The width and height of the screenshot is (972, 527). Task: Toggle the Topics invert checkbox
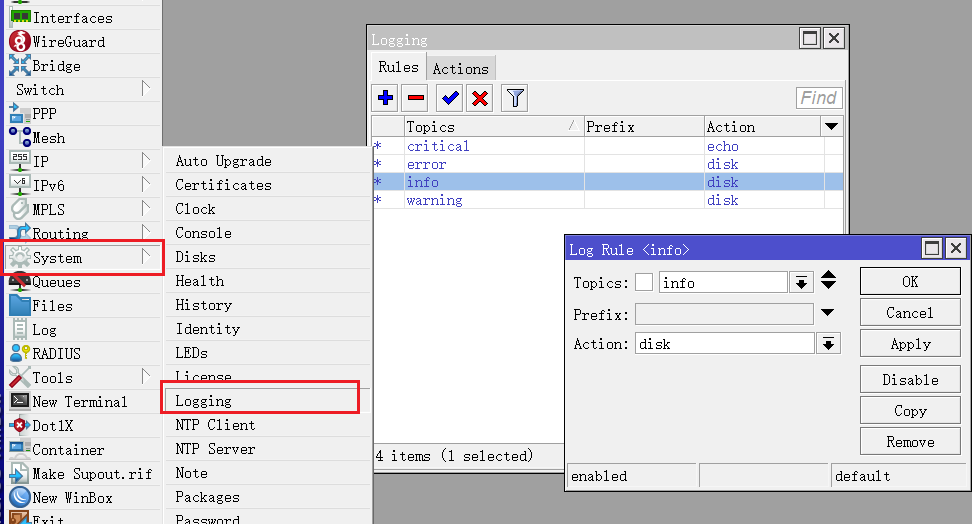click(x=644, y=283)
